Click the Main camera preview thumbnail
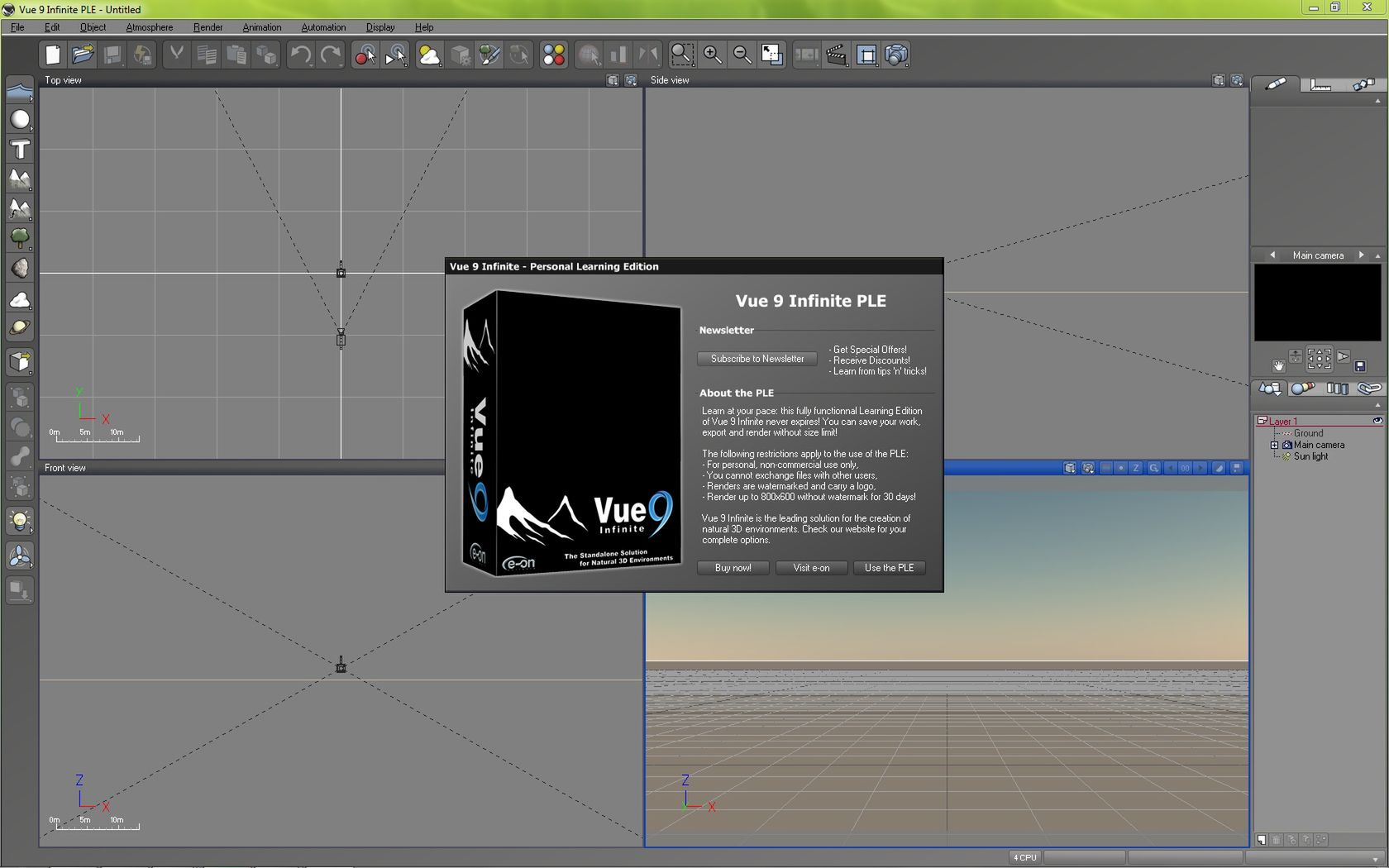The height and width of the screenshot is (868, 1389). [x=1318, y=303]
